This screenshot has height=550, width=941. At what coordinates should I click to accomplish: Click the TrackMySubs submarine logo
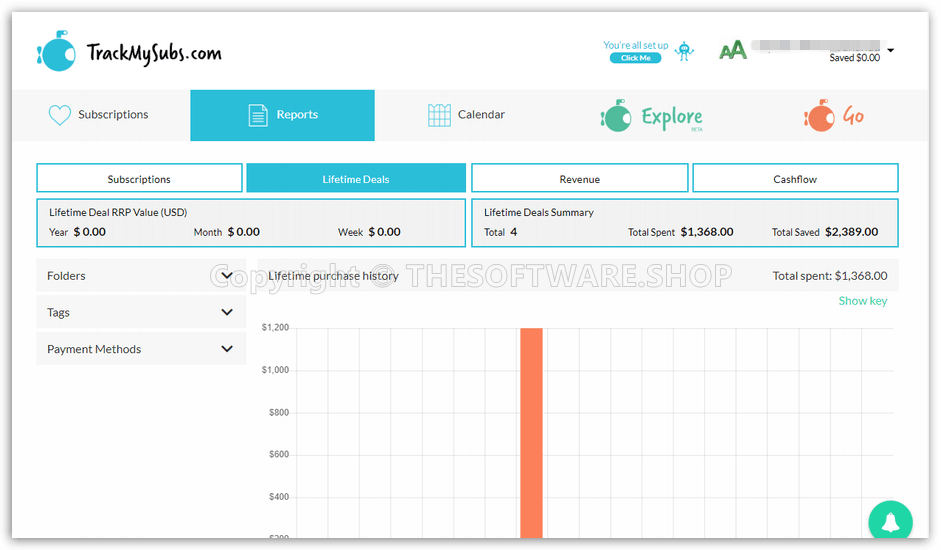click(x=56, y=51)
